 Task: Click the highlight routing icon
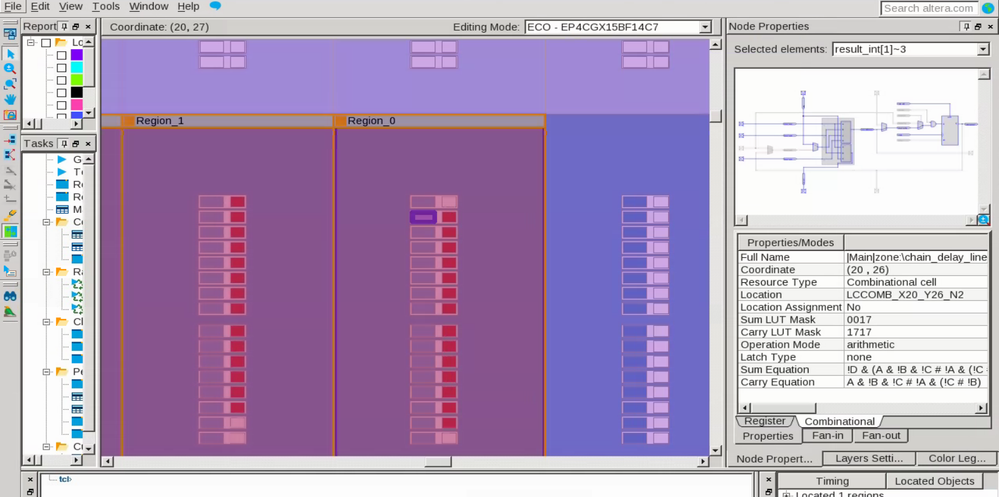[10, 170]
